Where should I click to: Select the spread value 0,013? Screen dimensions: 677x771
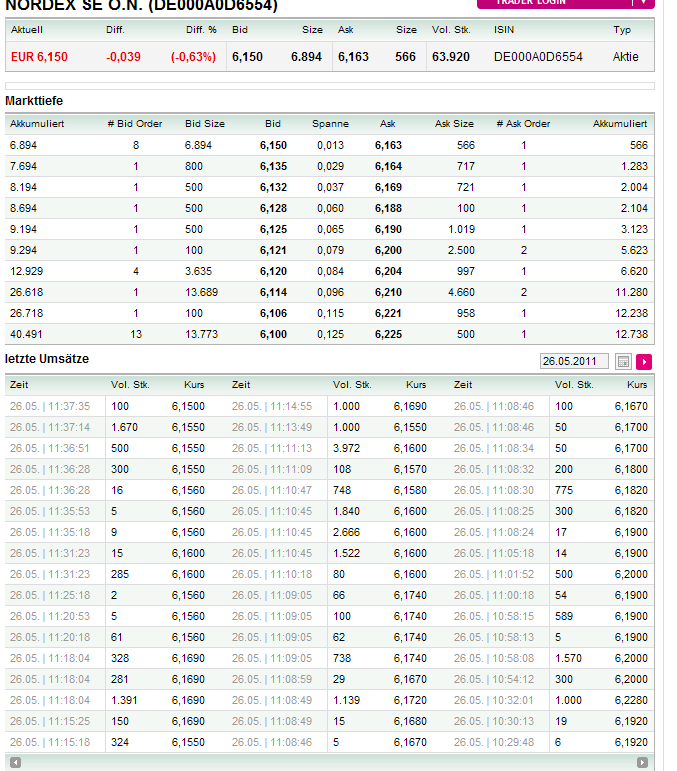coord(330,146)
